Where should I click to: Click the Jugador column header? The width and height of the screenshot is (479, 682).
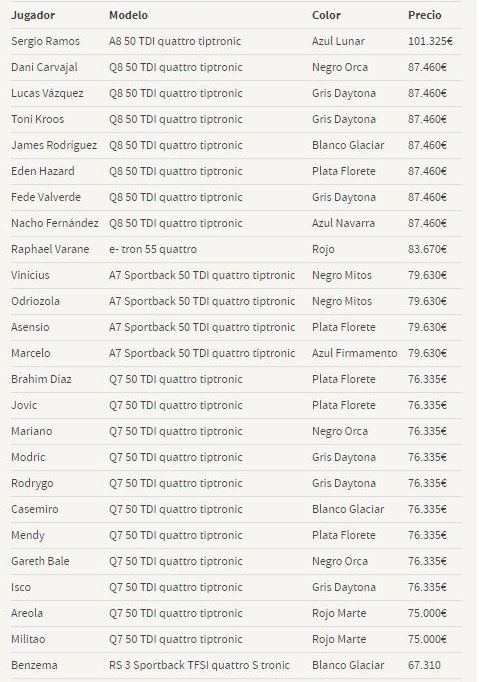point(33,15)
